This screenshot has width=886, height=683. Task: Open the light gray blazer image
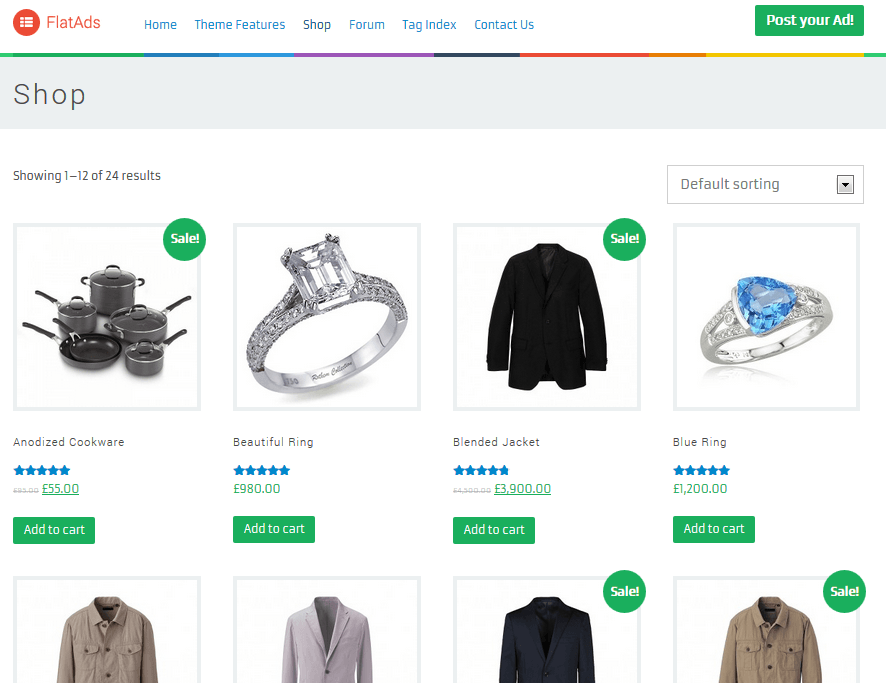tap(327, 629)
